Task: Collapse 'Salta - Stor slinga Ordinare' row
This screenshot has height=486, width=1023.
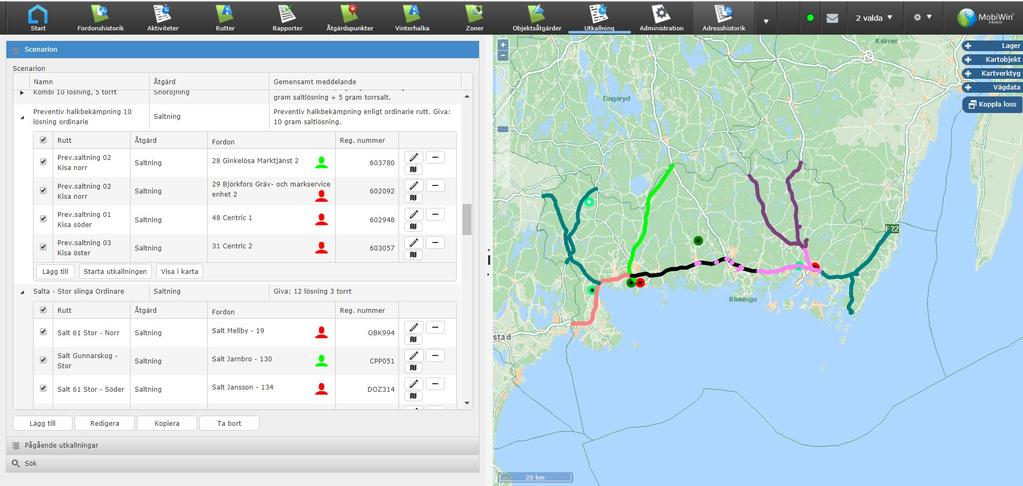Action: (22, 292)
